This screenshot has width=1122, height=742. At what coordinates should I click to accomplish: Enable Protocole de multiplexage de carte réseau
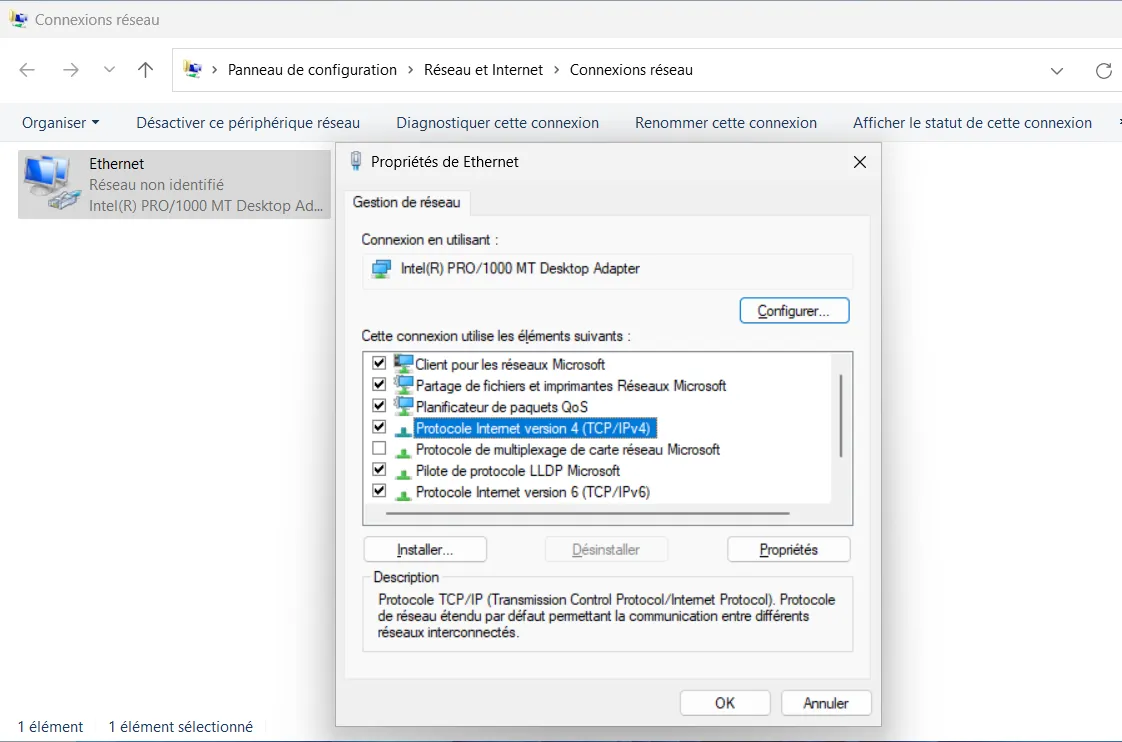[379, 449]
